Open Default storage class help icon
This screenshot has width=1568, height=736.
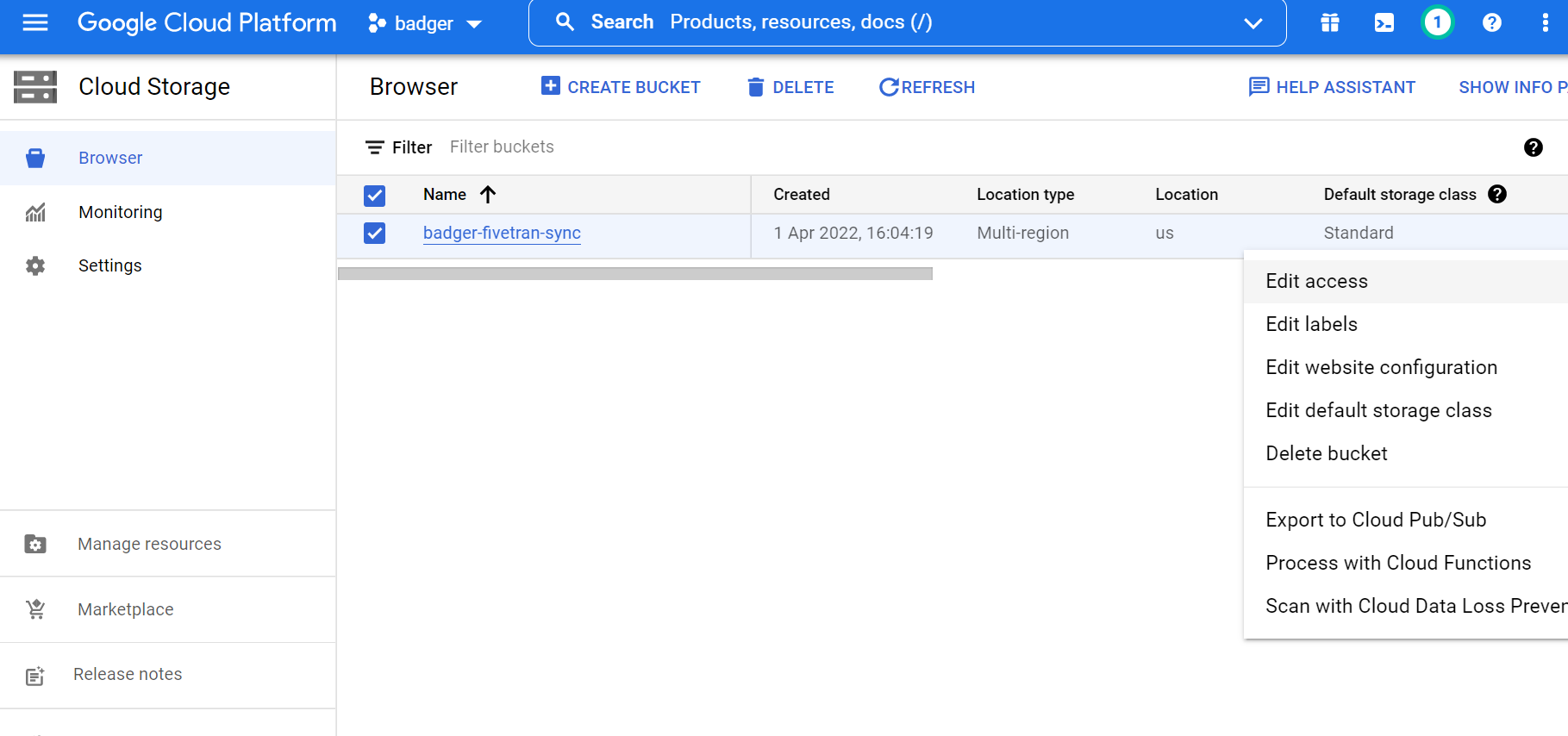[x=1497, y=194]
